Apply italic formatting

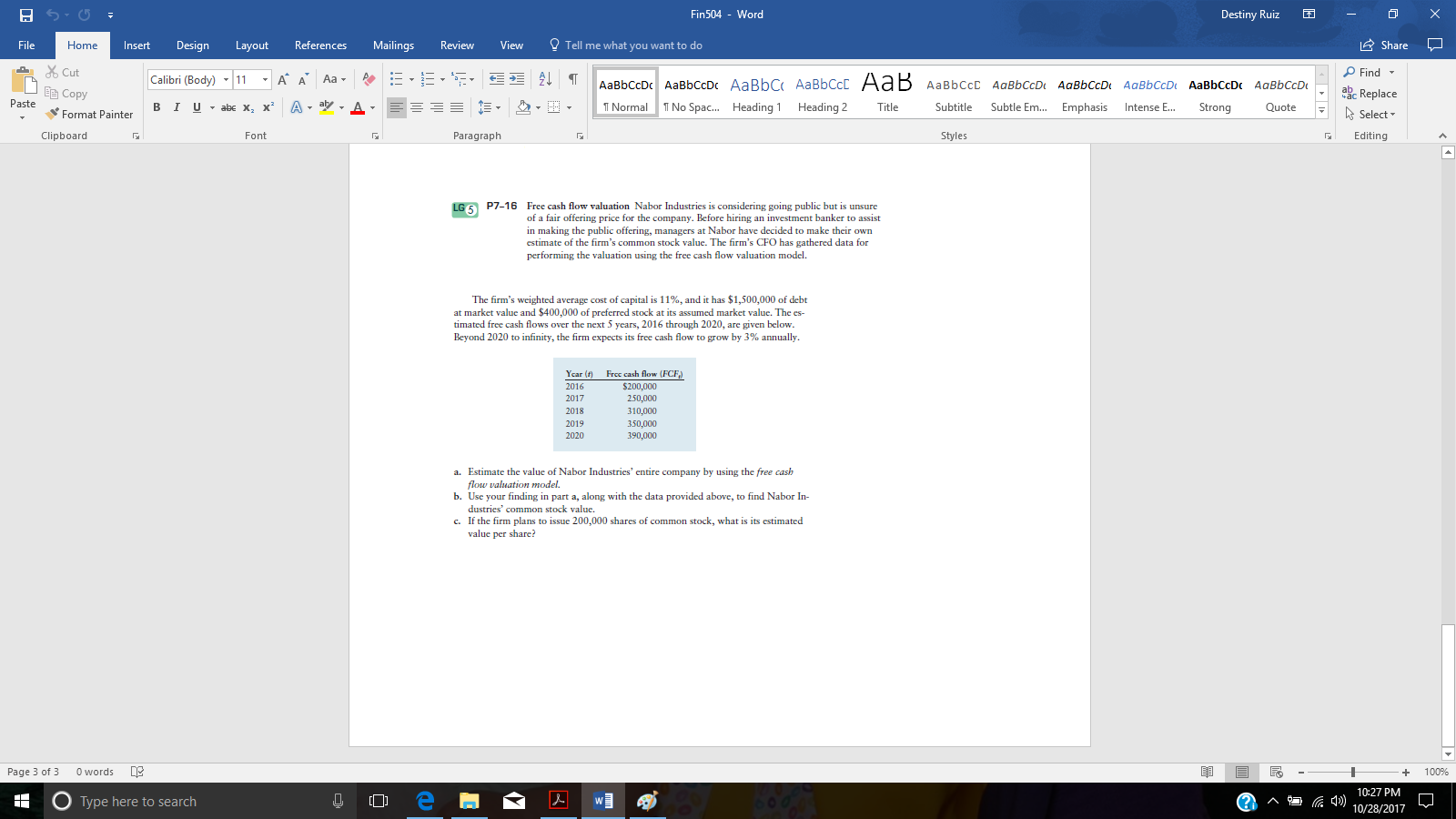[177, 106]
